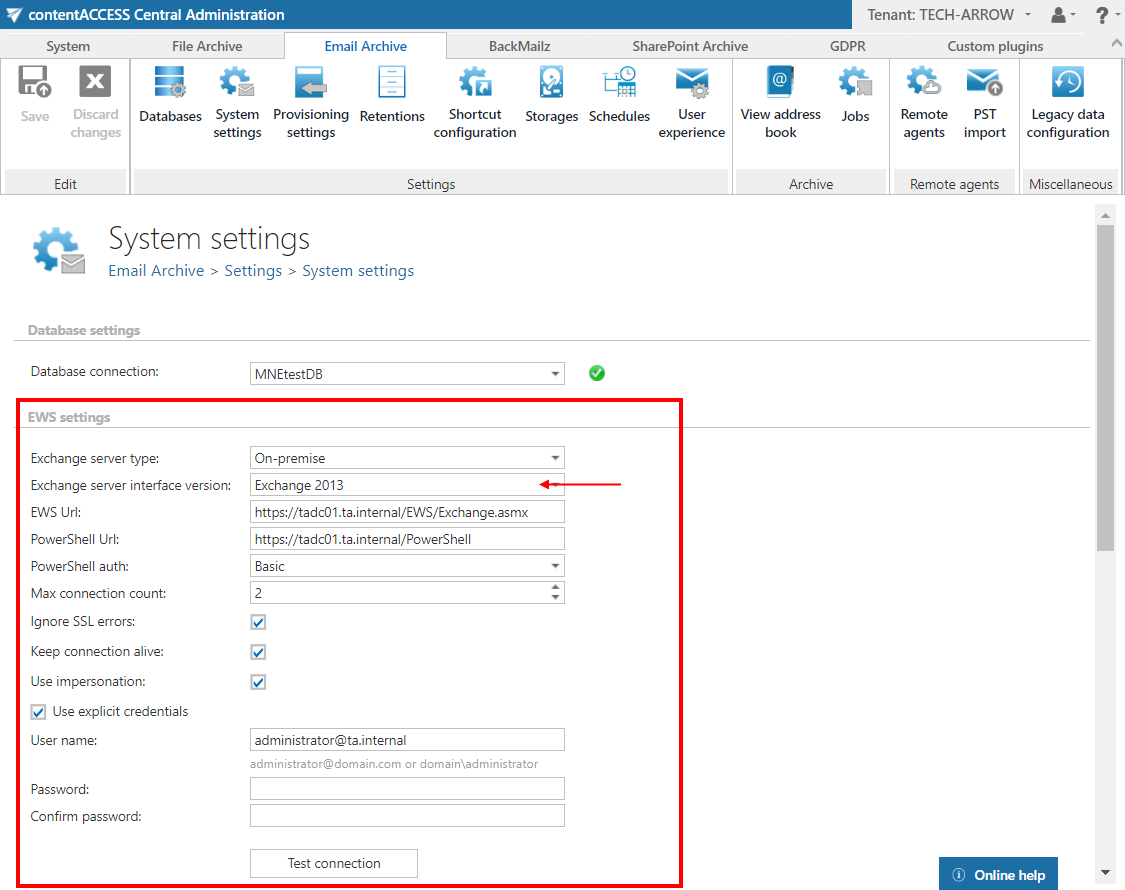This screenshot has height=890, width=1125.
Task: Uncheck Ignore SSL errors checkbox
Action: click(258, 622)
